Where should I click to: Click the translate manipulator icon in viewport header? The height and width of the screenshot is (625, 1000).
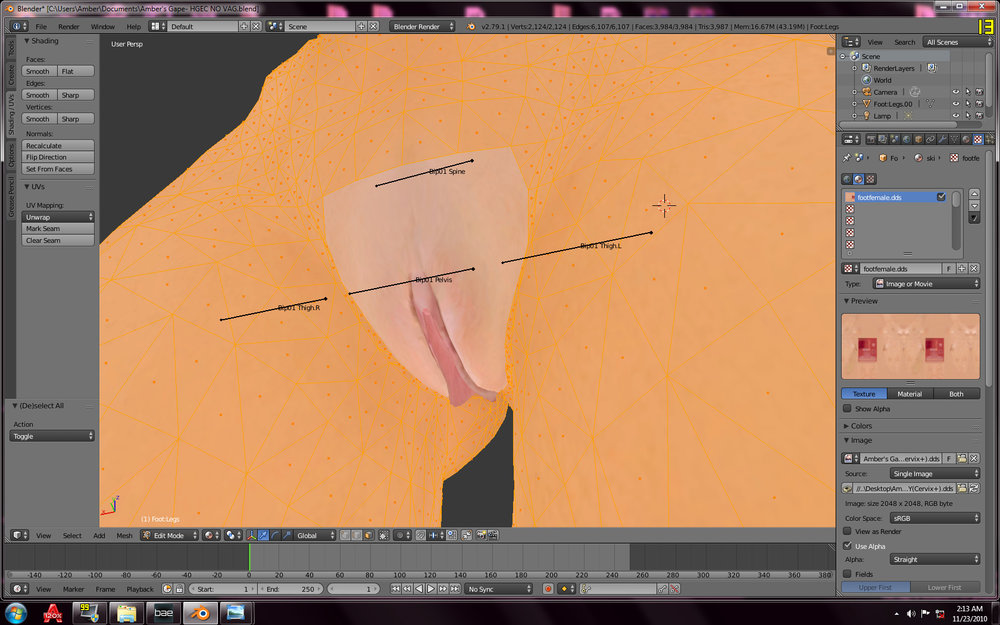pos(263,536)
